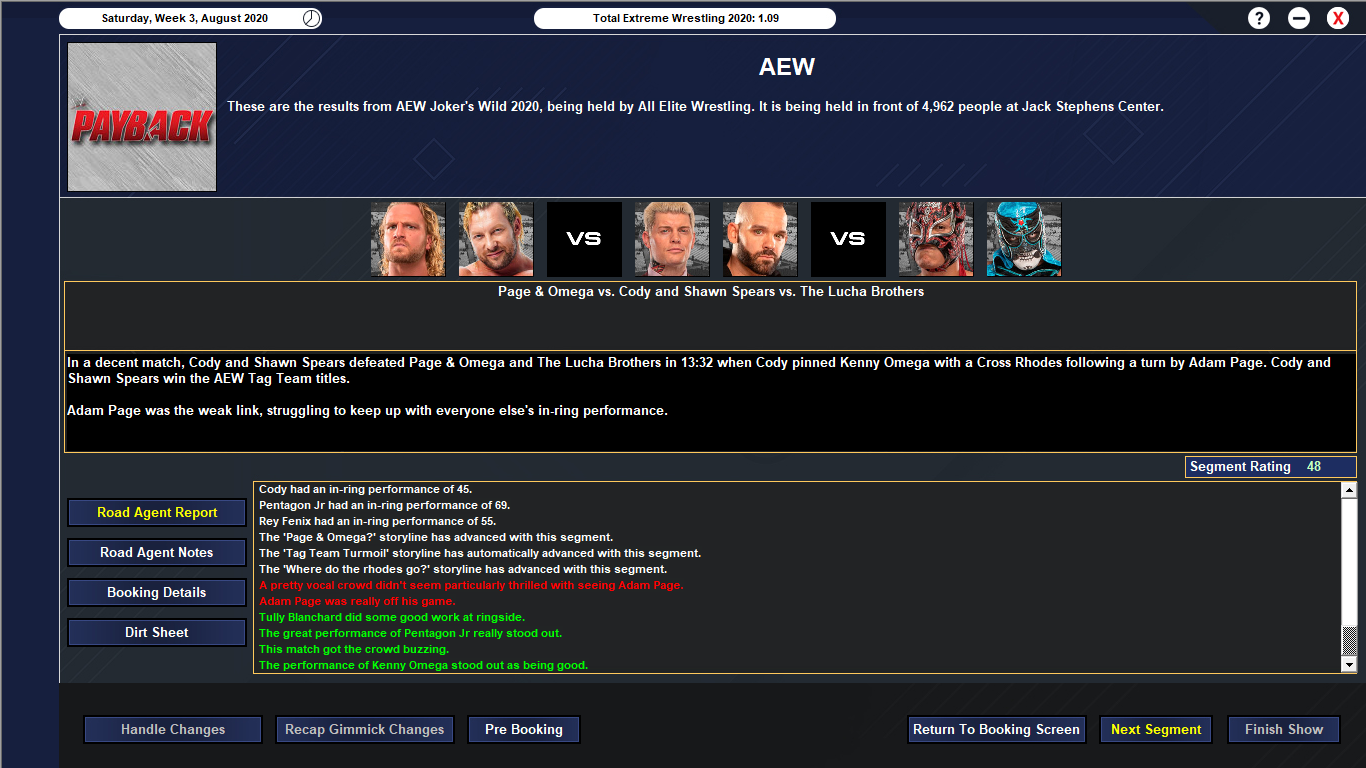
Task: Open the Dirt Sheet view
Action: 157,632
